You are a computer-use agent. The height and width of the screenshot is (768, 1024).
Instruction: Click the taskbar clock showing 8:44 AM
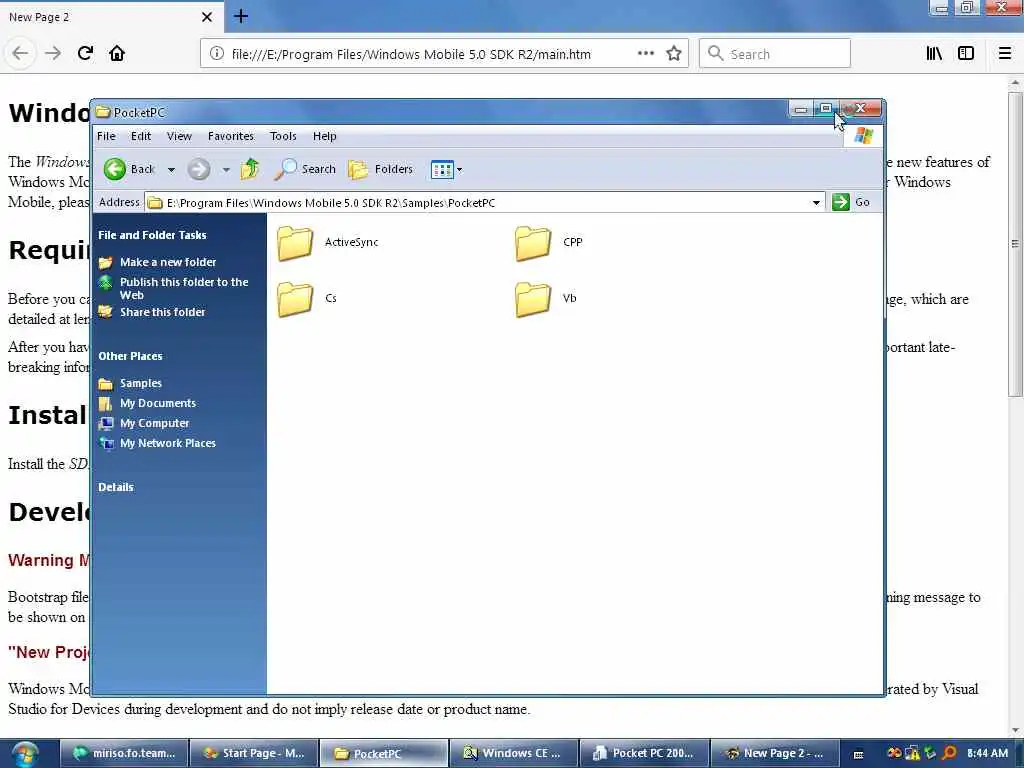pos(987,753)
